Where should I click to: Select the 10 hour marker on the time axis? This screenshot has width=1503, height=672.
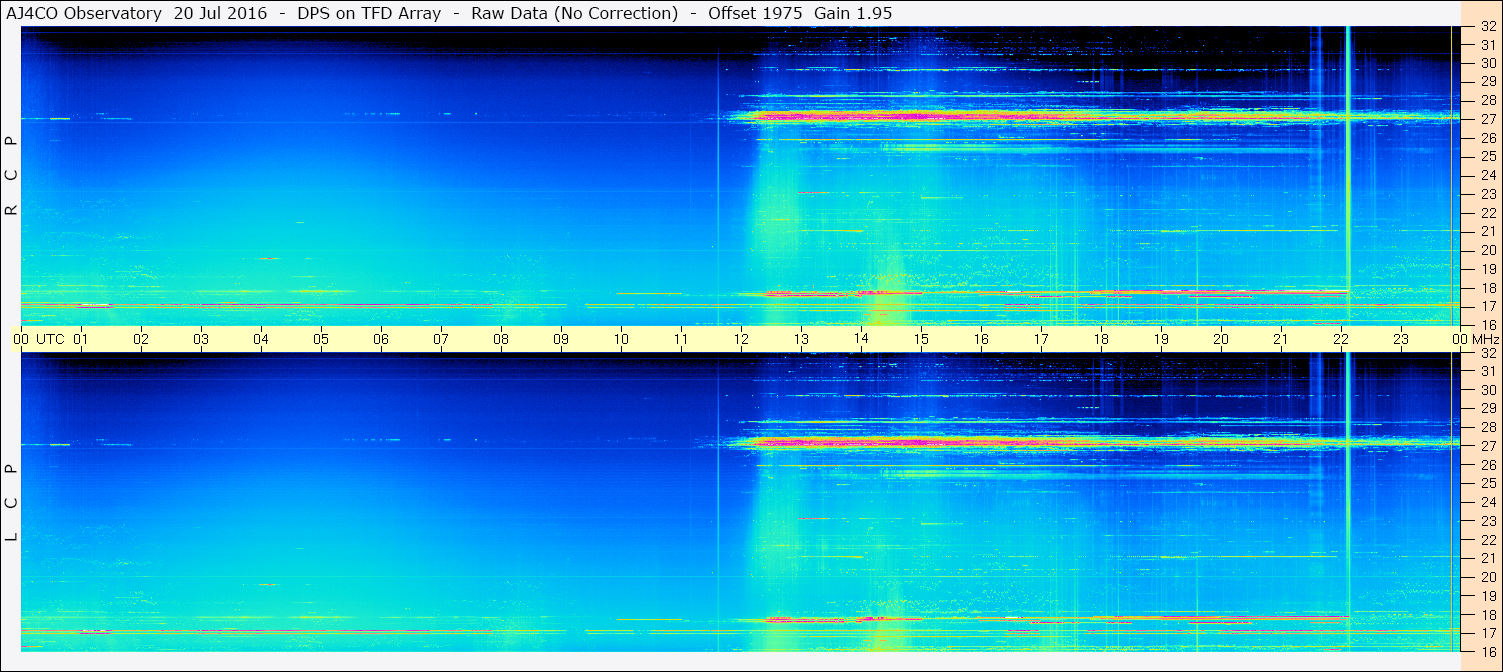coord(621,339)
